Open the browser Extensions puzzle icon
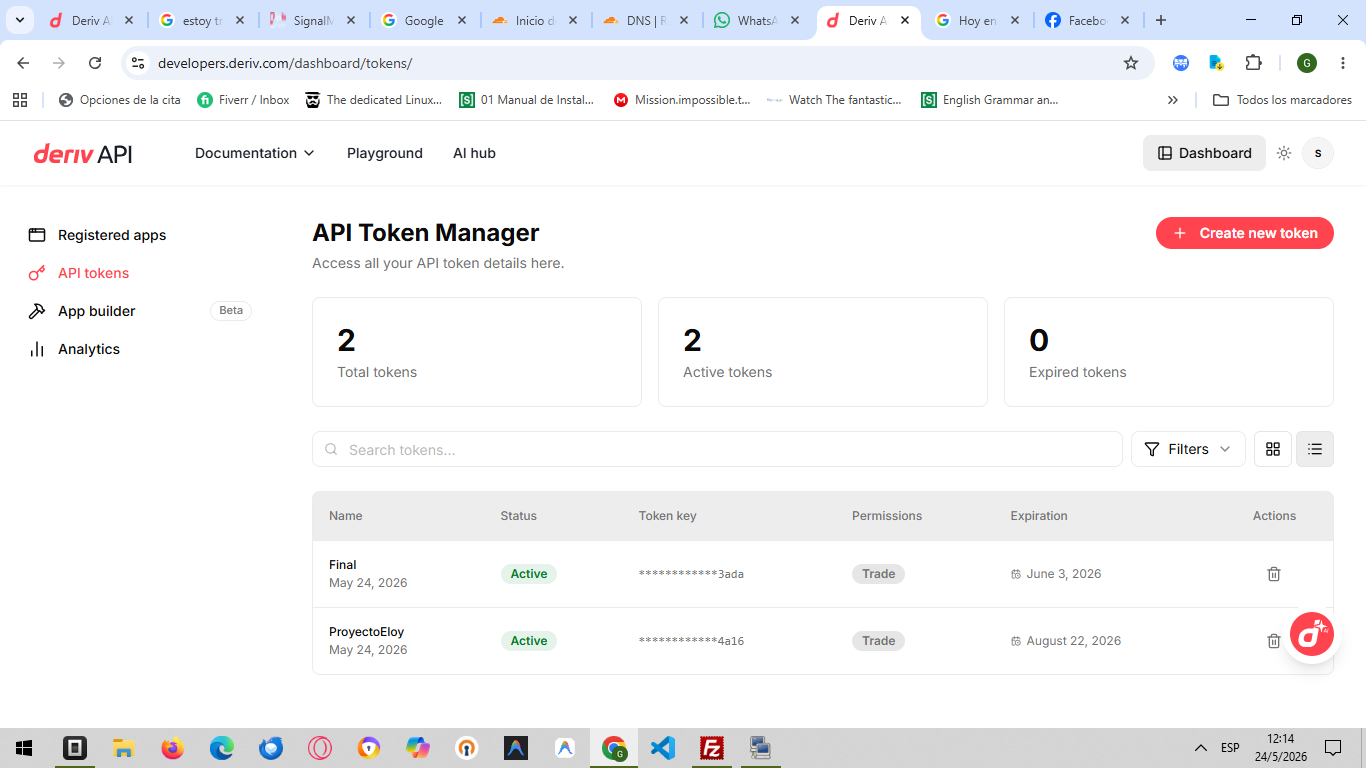The width and height of the screenshot is (1366, 768). coord(1253,63)
